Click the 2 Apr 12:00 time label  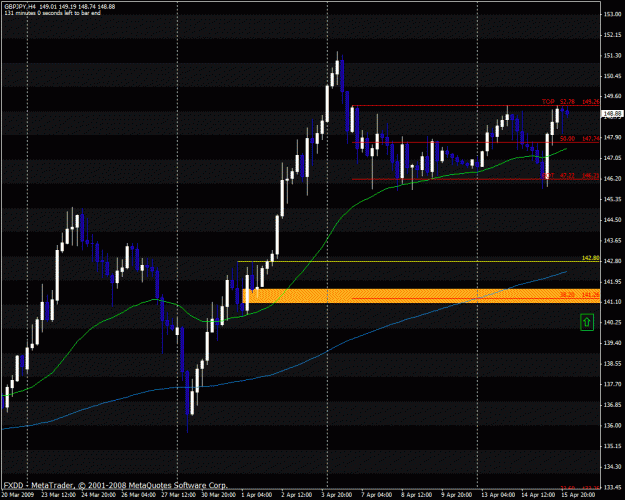tap(297, 495)
